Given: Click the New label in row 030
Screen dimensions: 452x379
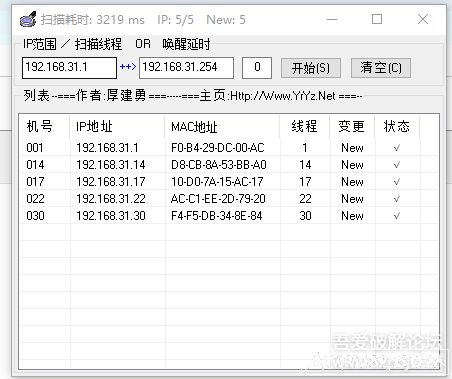Looking at the screenshot, I should tap(352, 216).
